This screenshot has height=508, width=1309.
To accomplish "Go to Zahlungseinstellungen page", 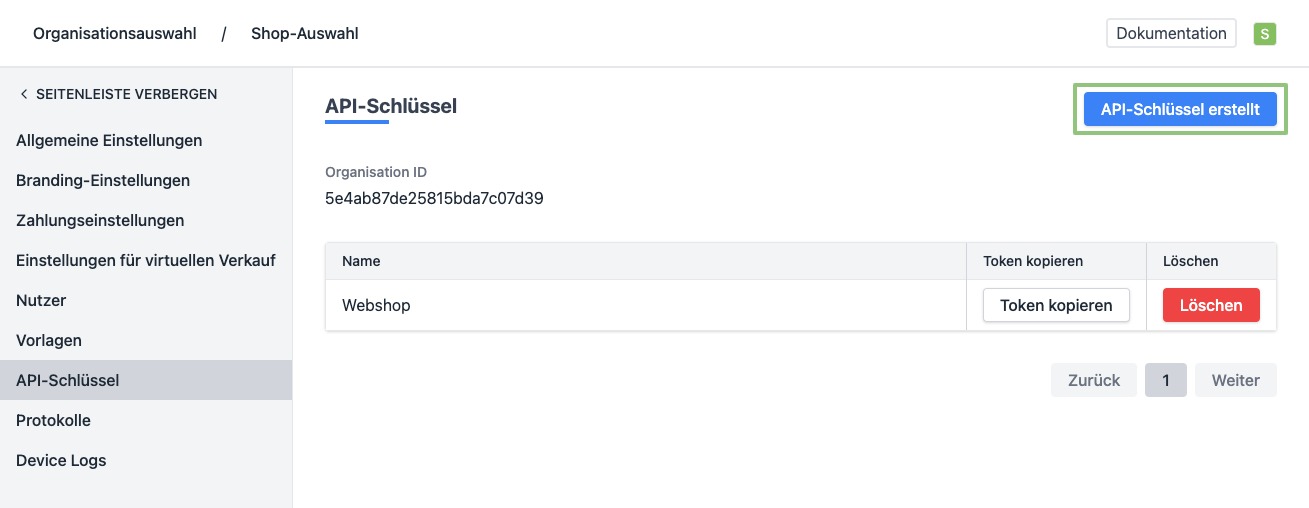I will [x=100, y=220].
